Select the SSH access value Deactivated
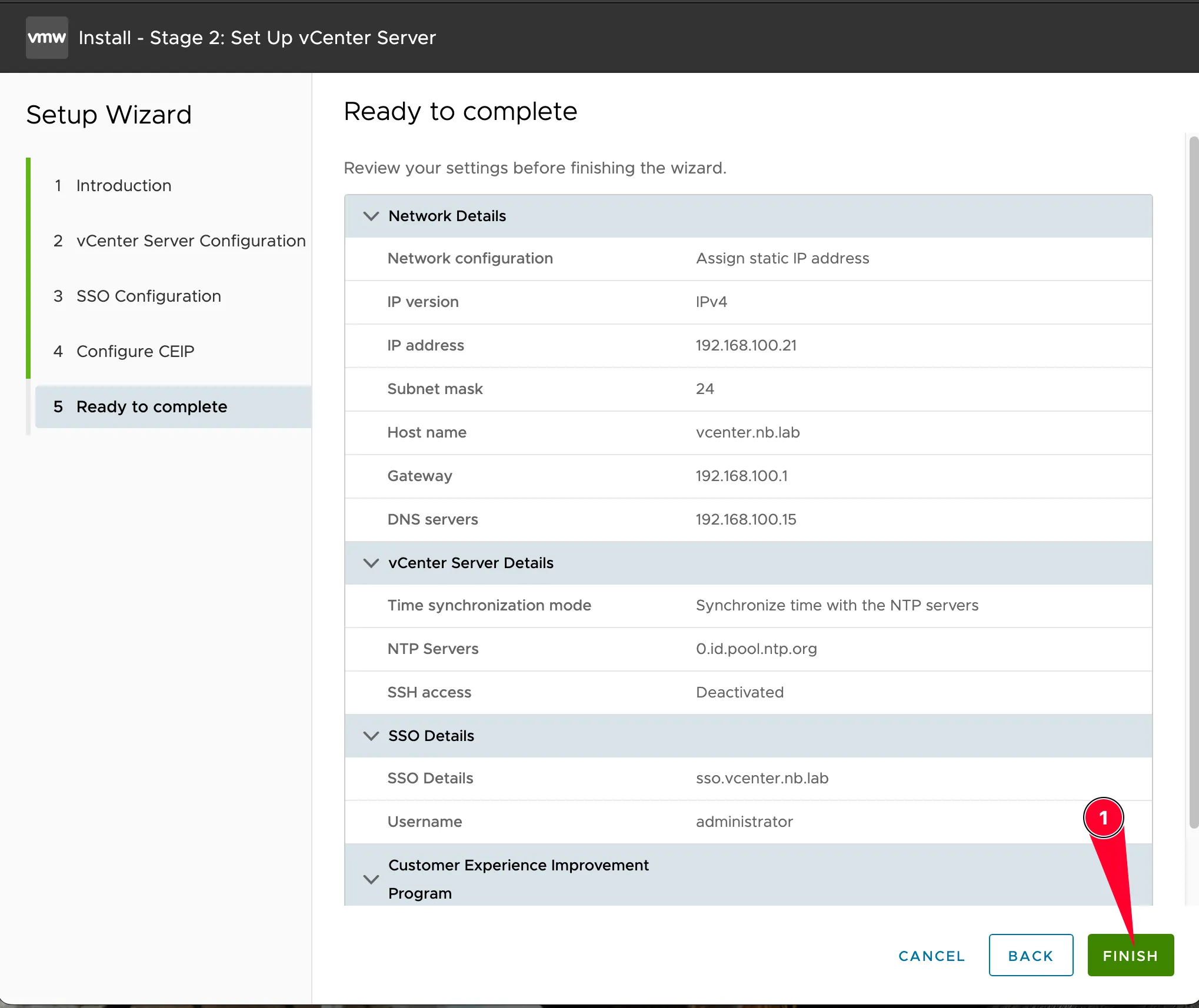 pos(740,692)
